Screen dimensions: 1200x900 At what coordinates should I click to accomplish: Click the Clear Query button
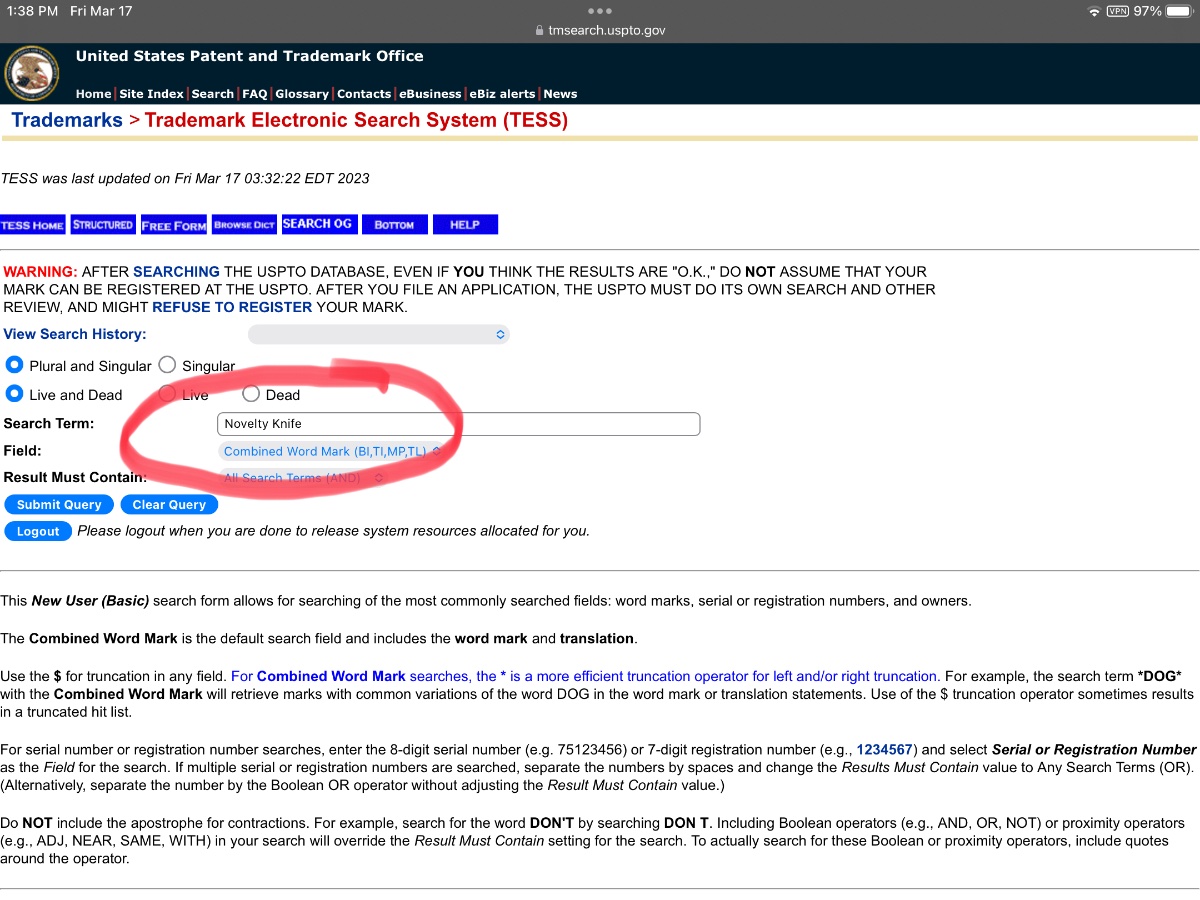169,505
